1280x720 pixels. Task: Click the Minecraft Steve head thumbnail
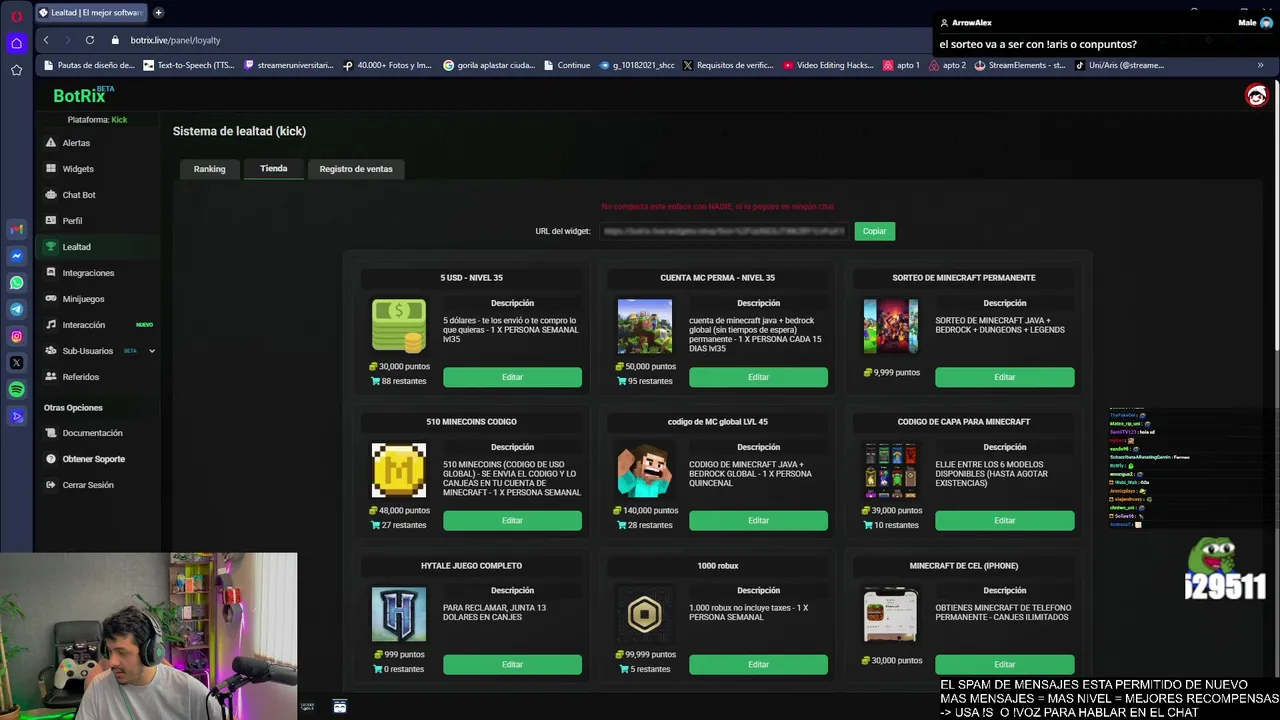click(x=644, y=470)
